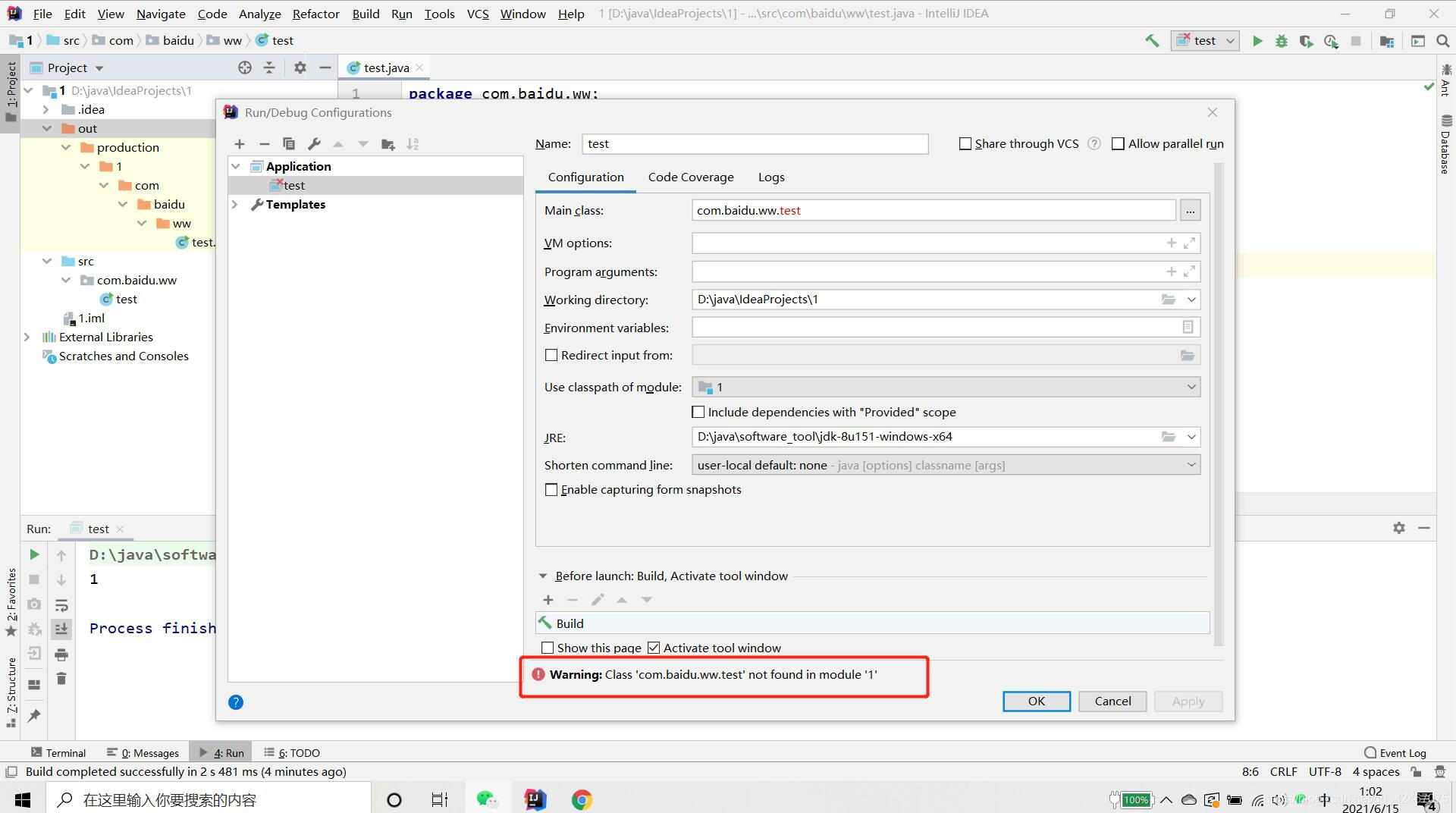The height and width of the screenshot is (813, 1456).
Task: Run 'test' with the green play button
Action: tap(1257, 41)
